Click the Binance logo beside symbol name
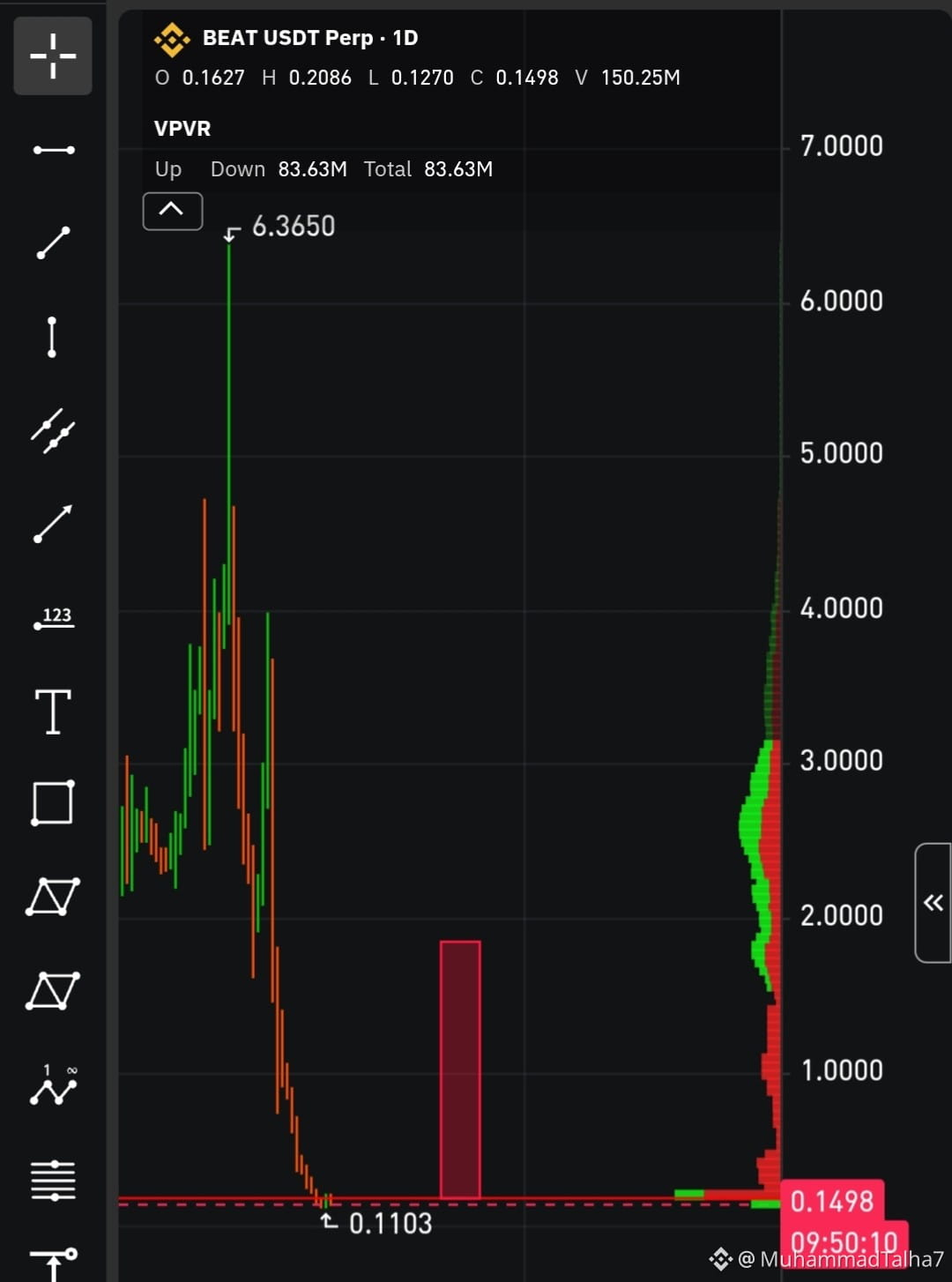 172,39
